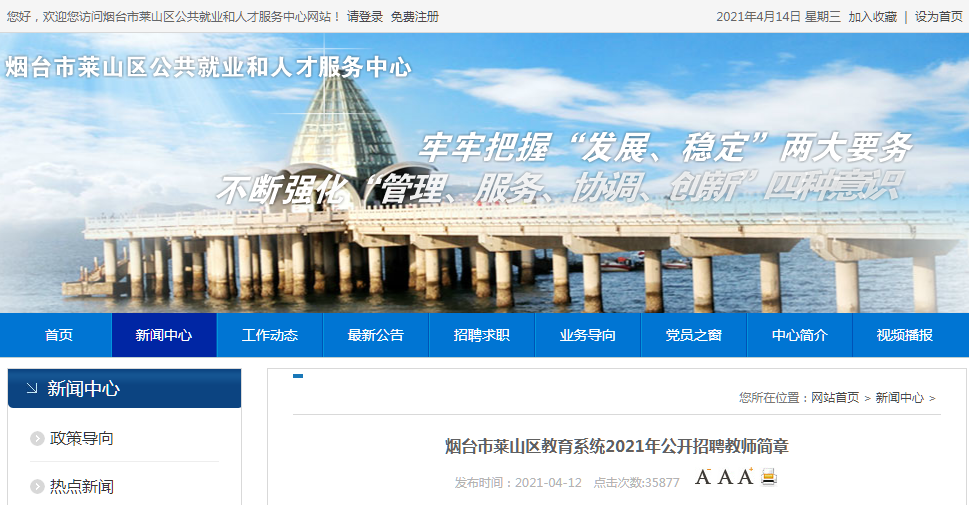Open 招聘求职 in the navigation bar

click(481, 335)
